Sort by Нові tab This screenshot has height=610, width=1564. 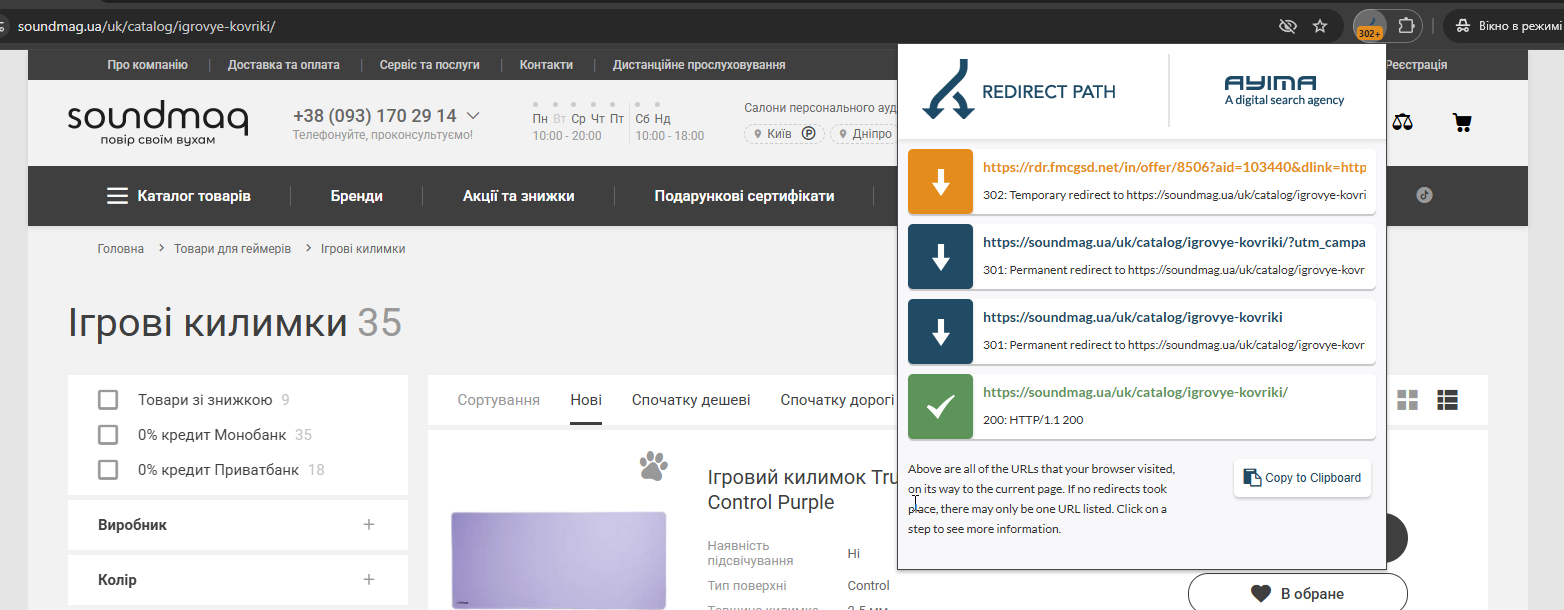[x=586, y=400]
